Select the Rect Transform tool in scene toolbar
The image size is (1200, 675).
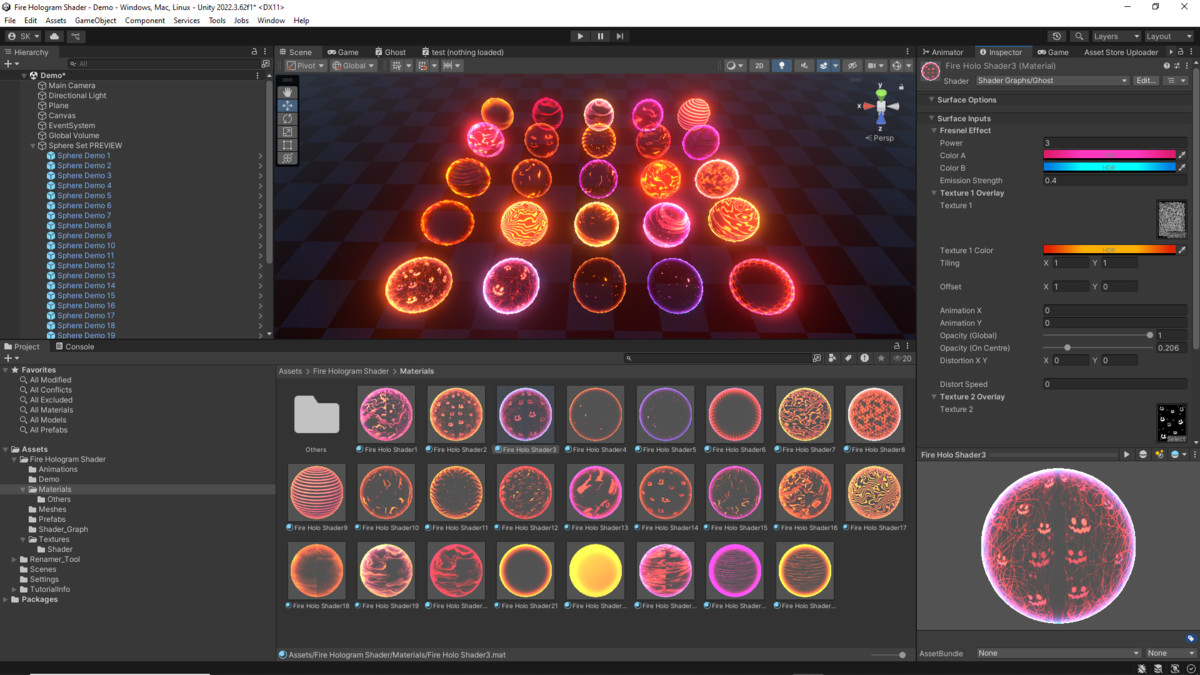tap(287, 142)
